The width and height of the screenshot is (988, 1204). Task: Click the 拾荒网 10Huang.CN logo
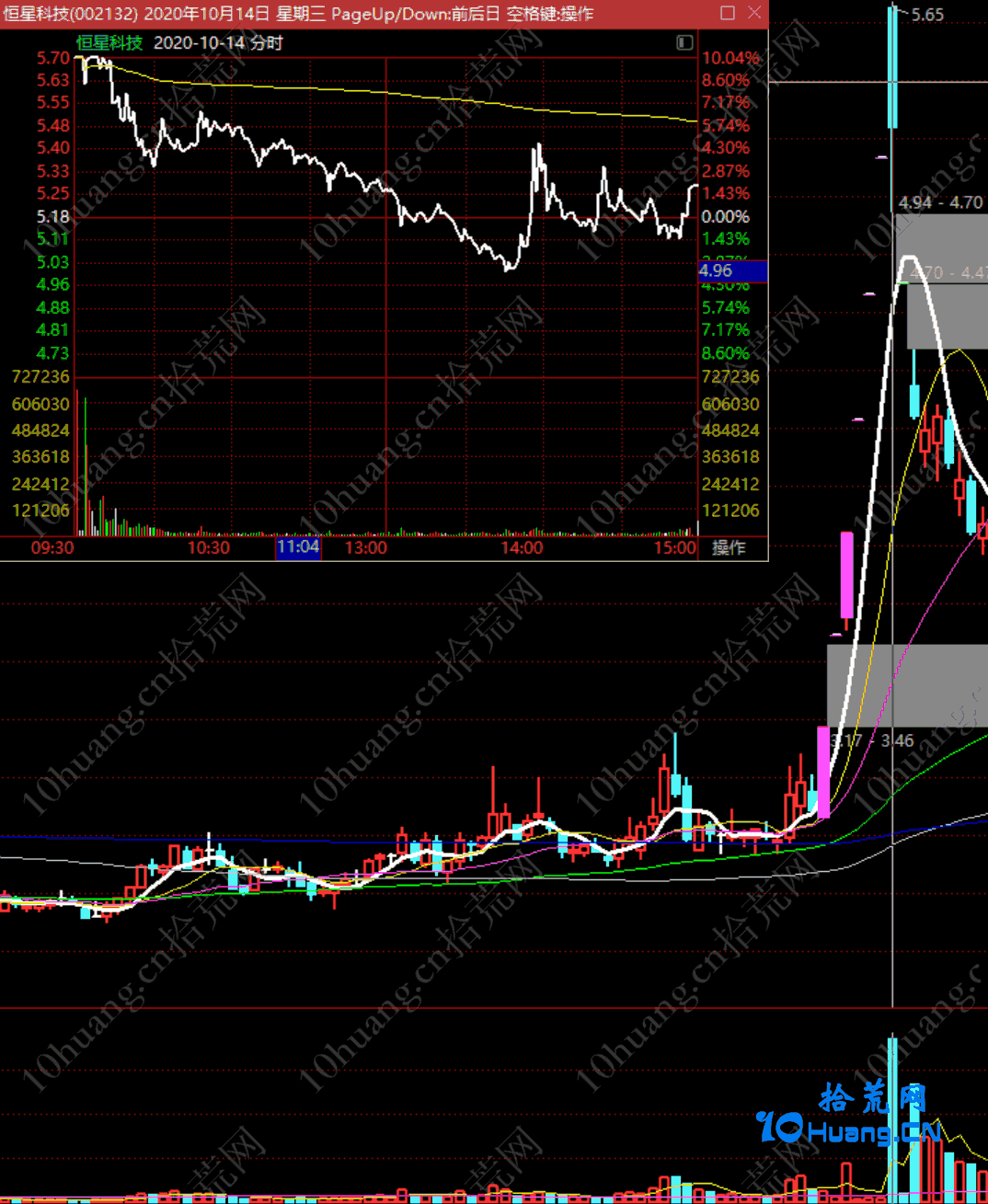point(847,1113)
